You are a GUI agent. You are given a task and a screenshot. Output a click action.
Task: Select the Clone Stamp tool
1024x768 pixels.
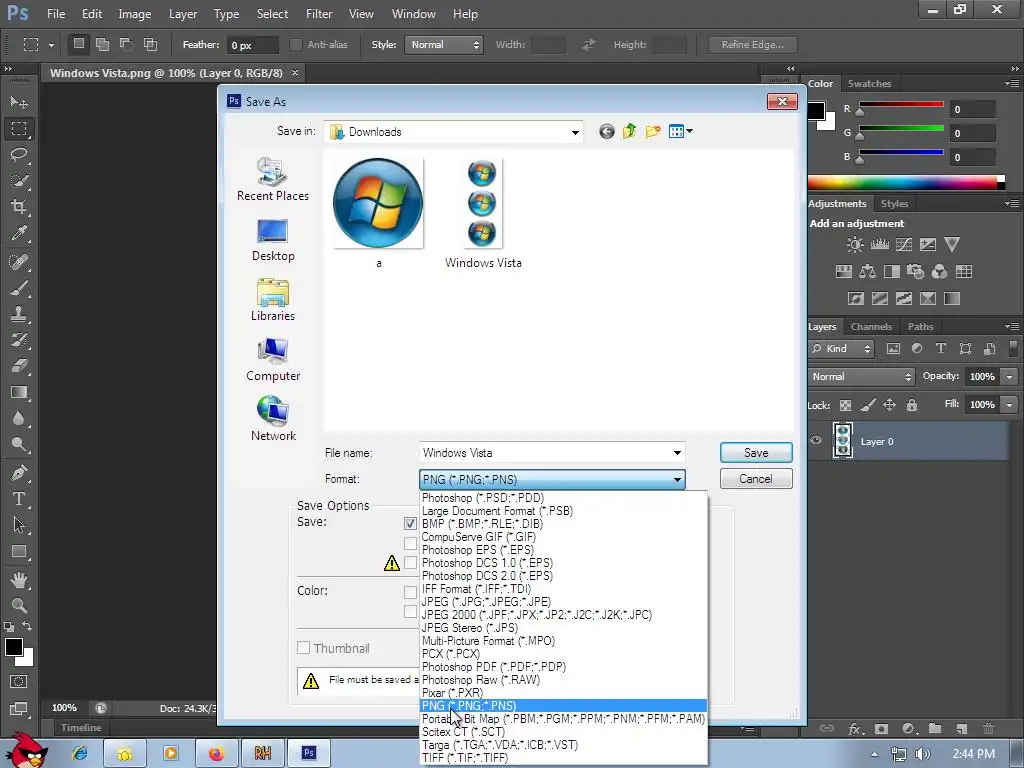19,314
